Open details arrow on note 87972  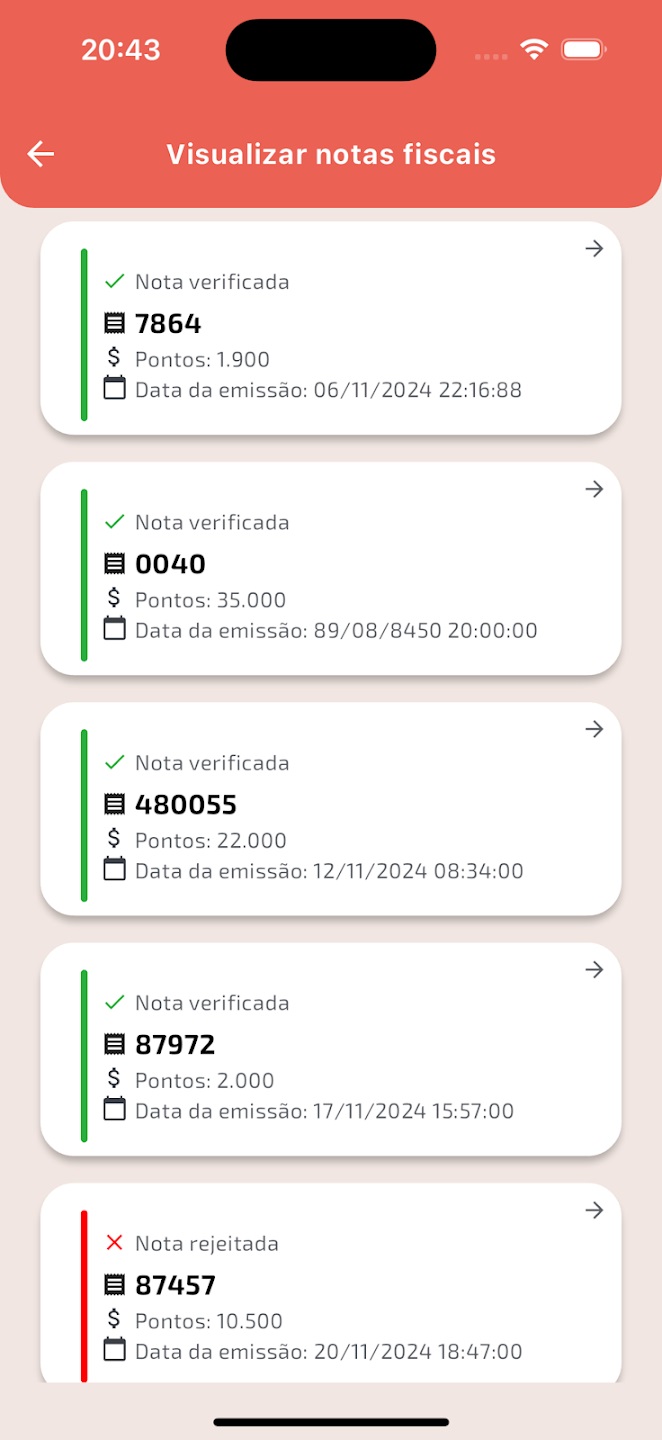pos(594,970)
